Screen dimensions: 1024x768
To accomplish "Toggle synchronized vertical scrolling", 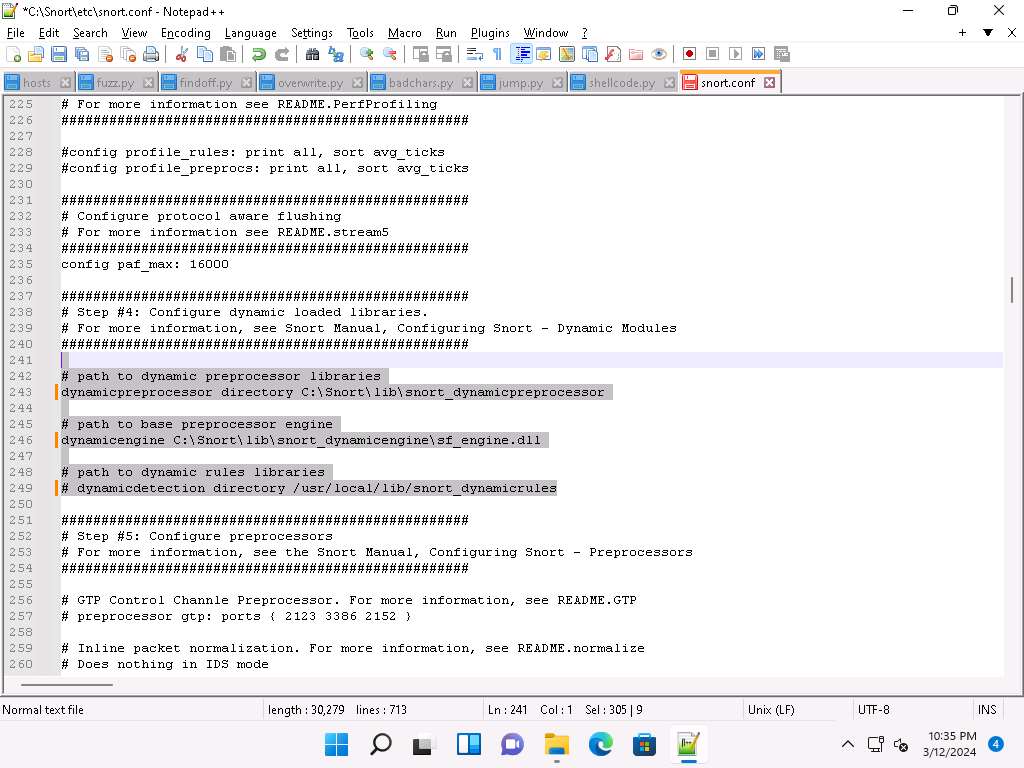I will [x=421, y=54].
